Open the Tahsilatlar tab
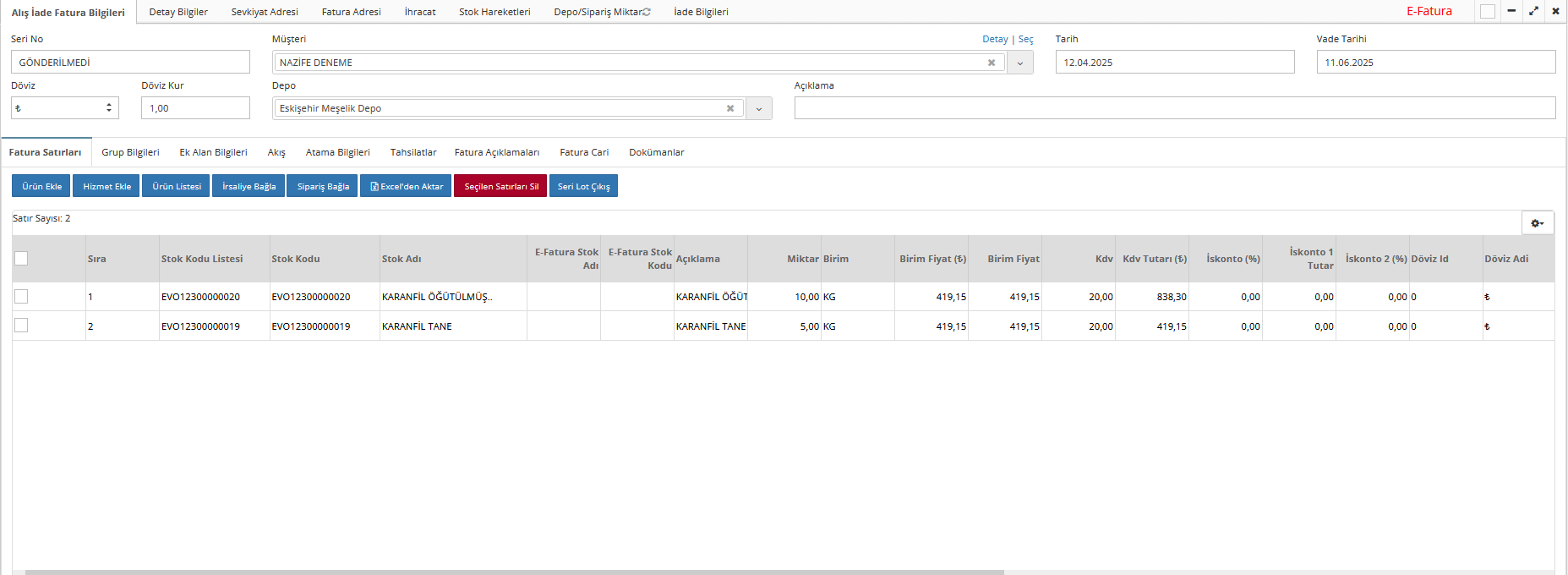1568x575 pixels. tap(413, 152)
